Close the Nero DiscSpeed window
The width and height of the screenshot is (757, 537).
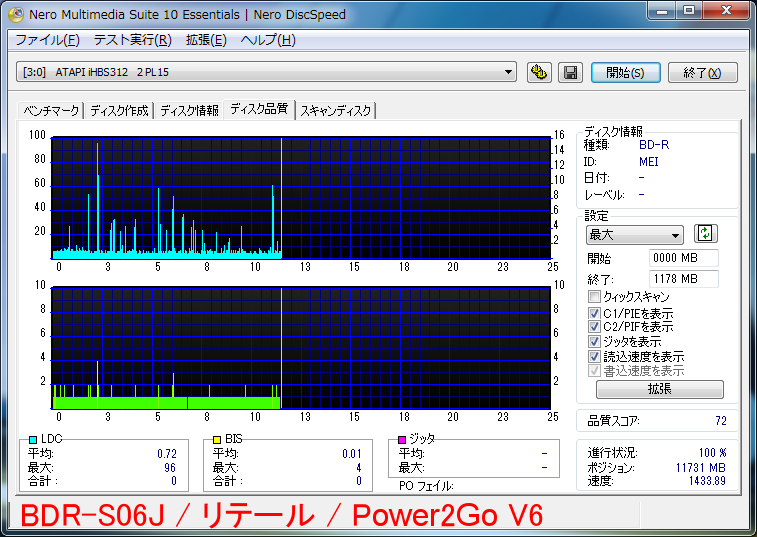coord(726,11)
